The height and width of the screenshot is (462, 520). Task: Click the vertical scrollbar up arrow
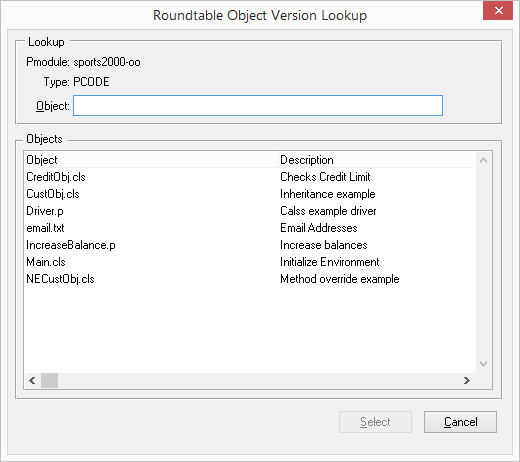tap(483, 160)
